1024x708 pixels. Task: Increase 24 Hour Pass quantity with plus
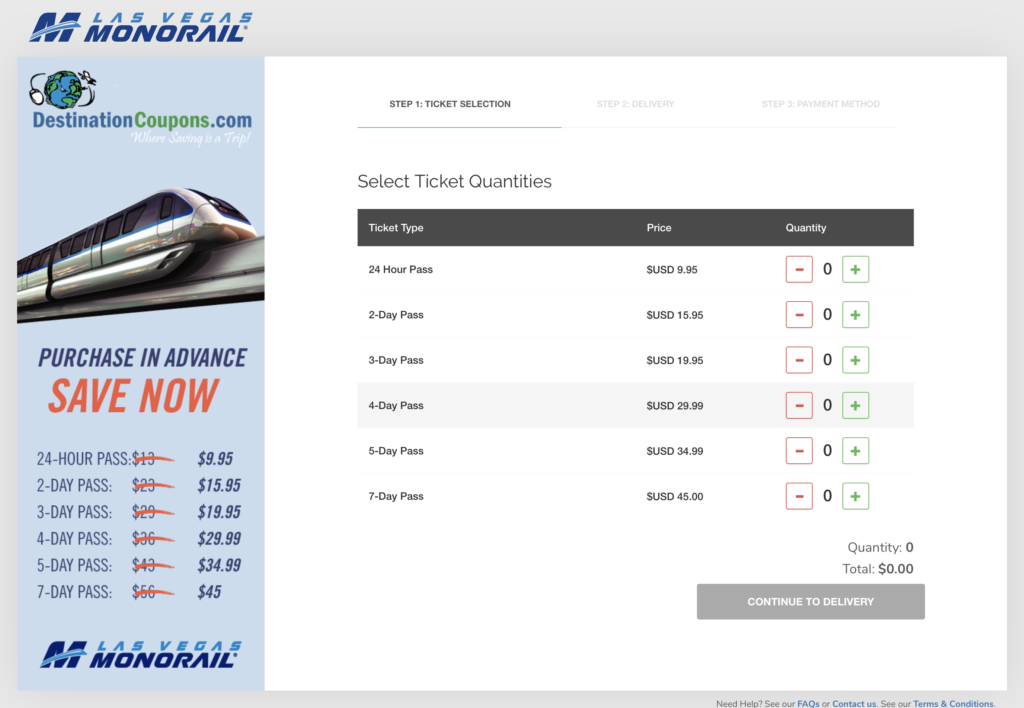[855, 269]
